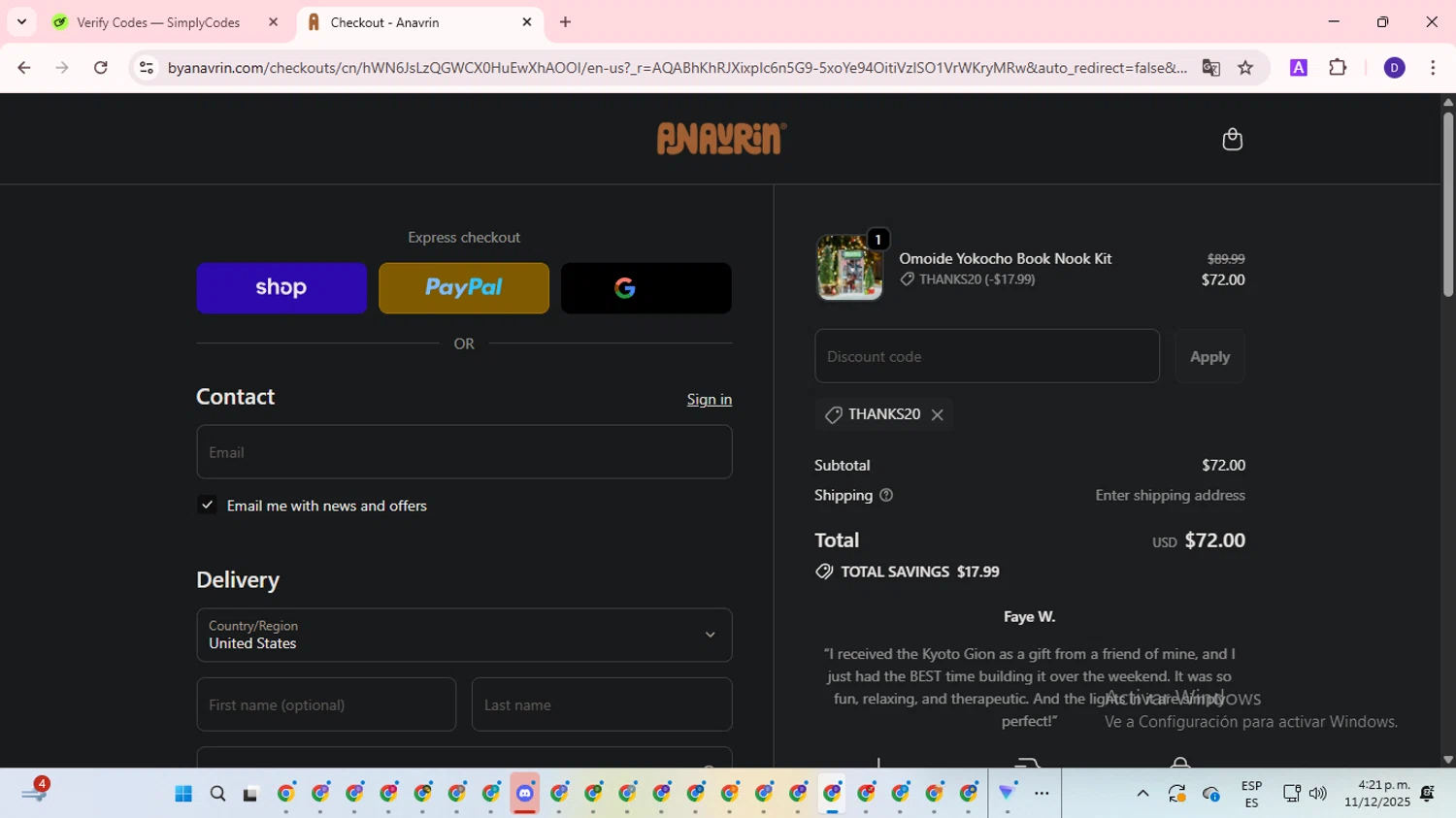Bookmark this page with star icon
Image resolution: width=1456 pixels, height=818 pixels.
[1245, 68]
